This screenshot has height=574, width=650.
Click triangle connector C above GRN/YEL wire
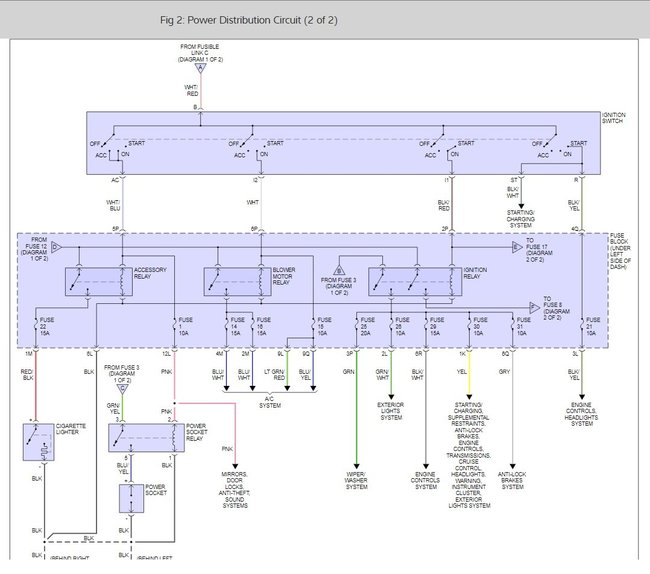coord(122,389)
